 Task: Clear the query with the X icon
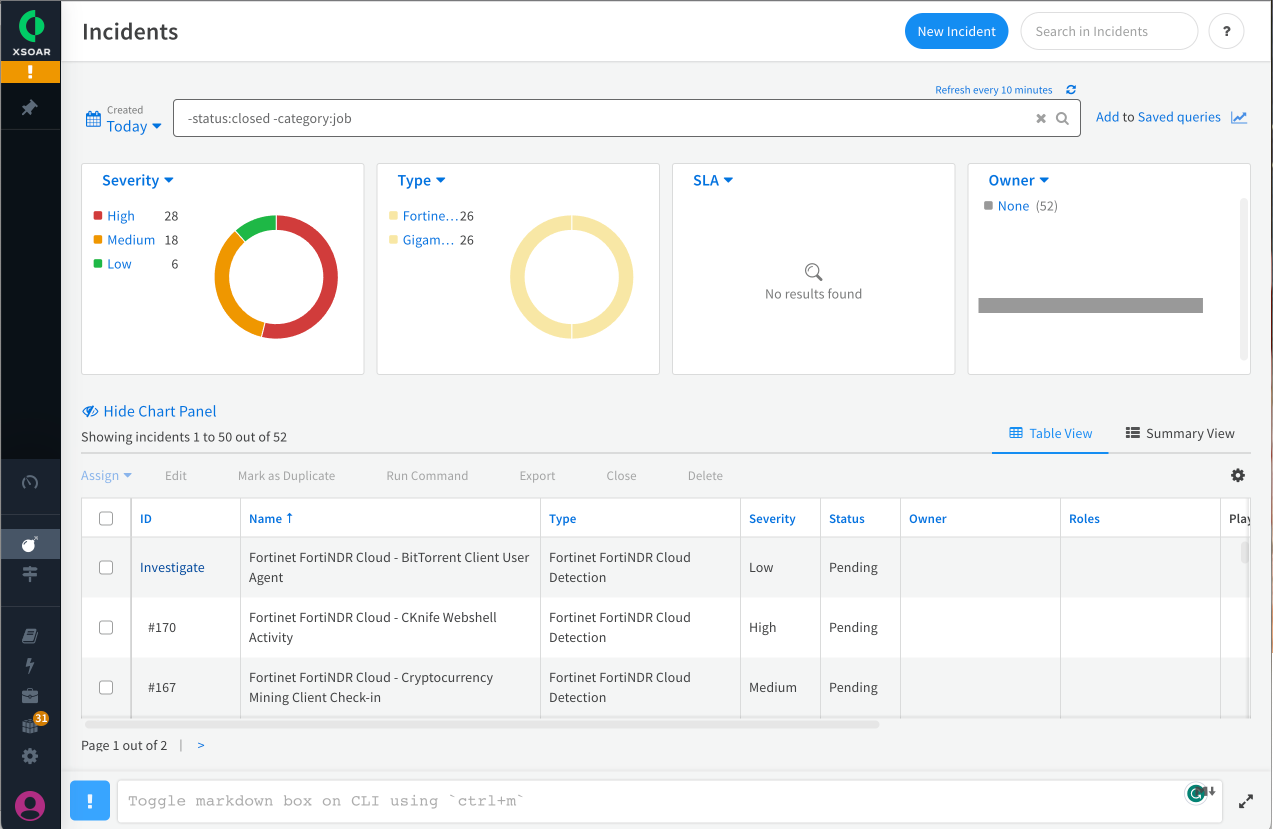point(1041,118)
